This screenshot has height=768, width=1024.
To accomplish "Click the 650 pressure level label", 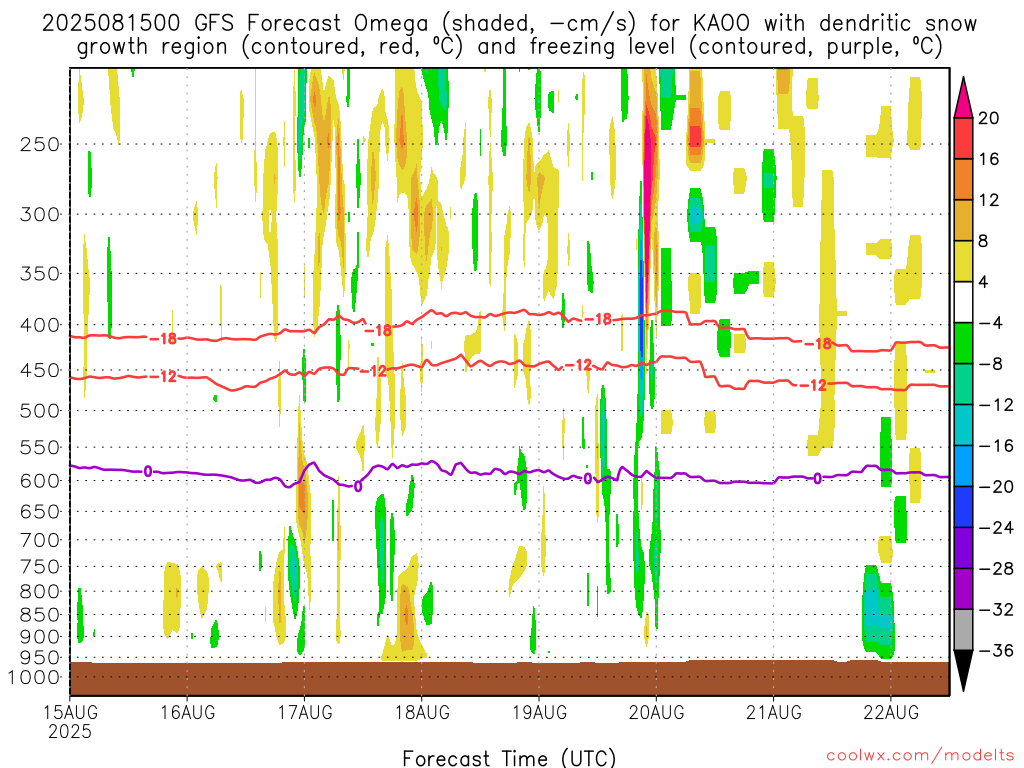I will tap(40, 511).
